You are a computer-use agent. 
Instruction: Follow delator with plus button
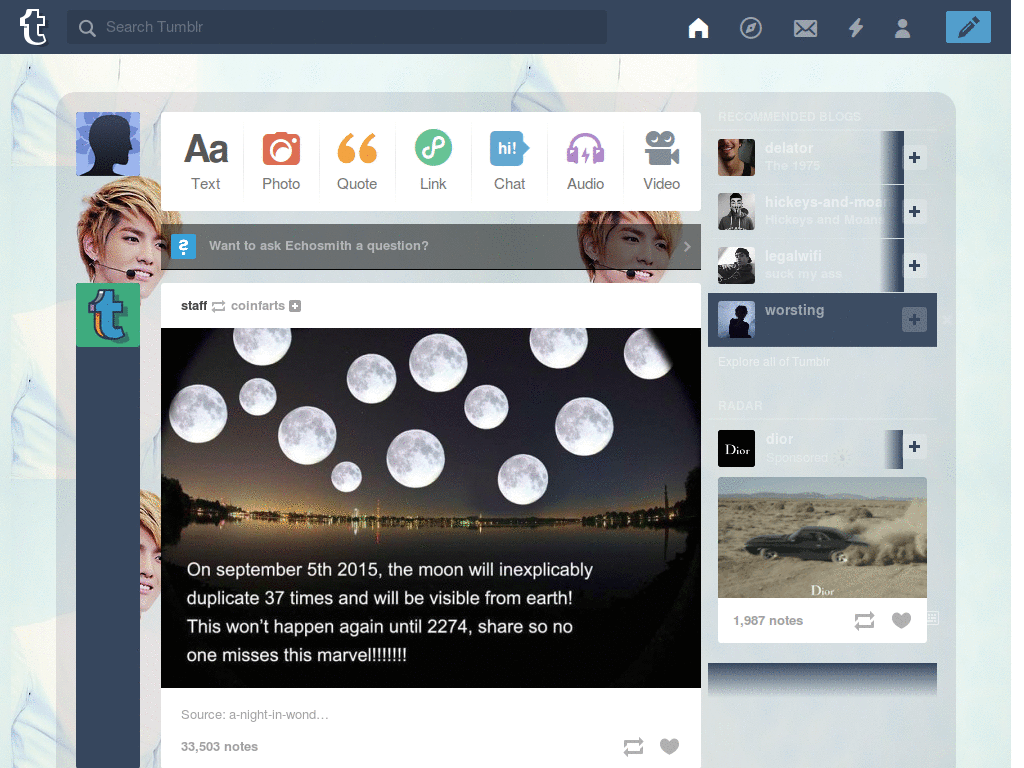pos(914,157)
